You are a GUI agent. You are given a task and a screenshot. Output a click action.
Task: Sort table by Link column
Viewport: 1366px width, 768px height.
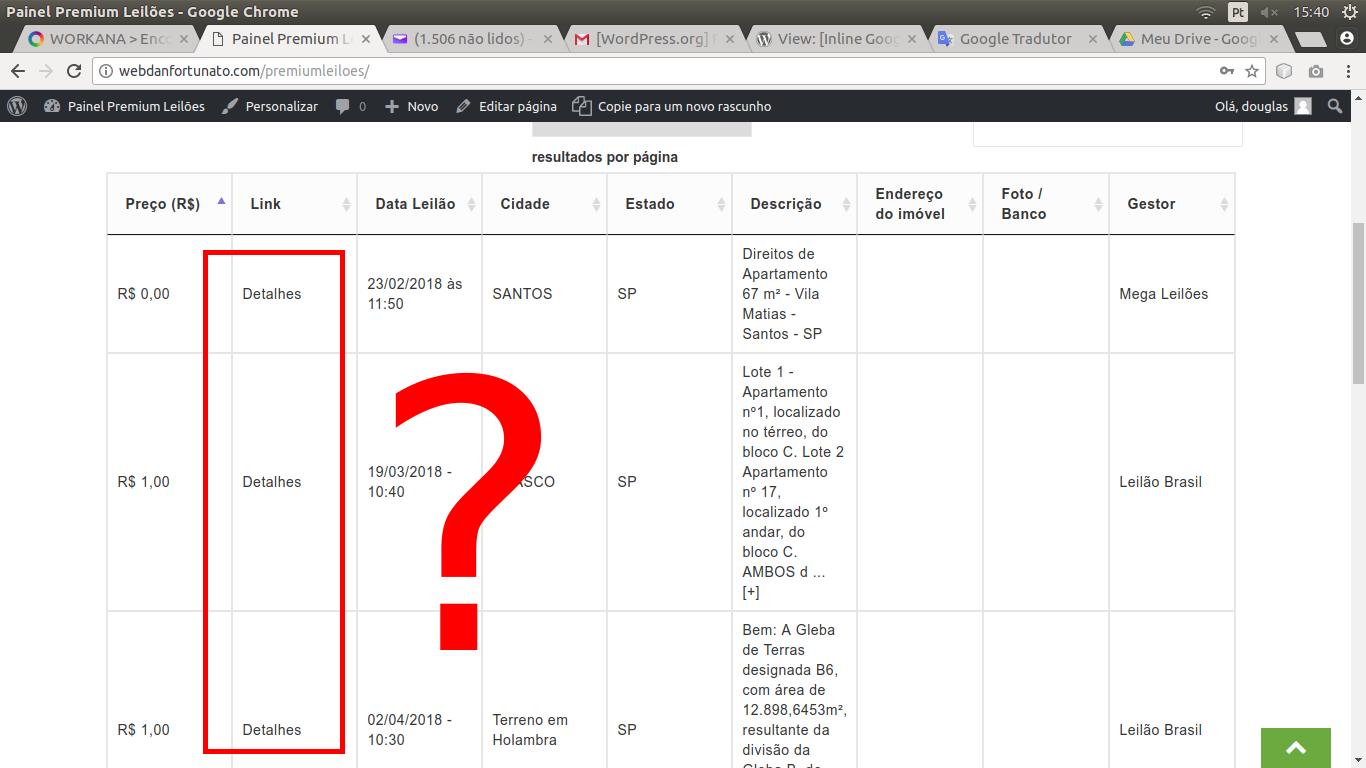[x=295, y=204]
